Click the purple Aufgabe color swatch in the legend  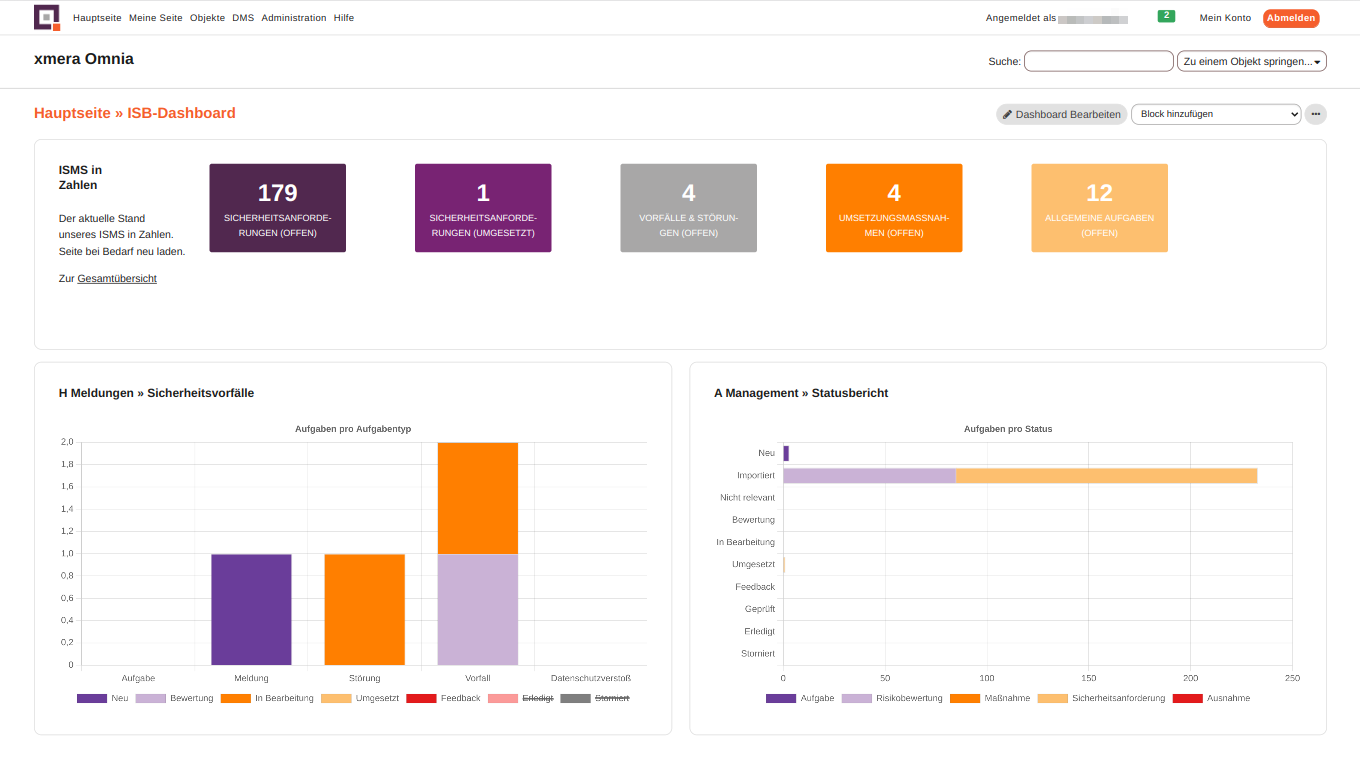click(x=780, y=698)
